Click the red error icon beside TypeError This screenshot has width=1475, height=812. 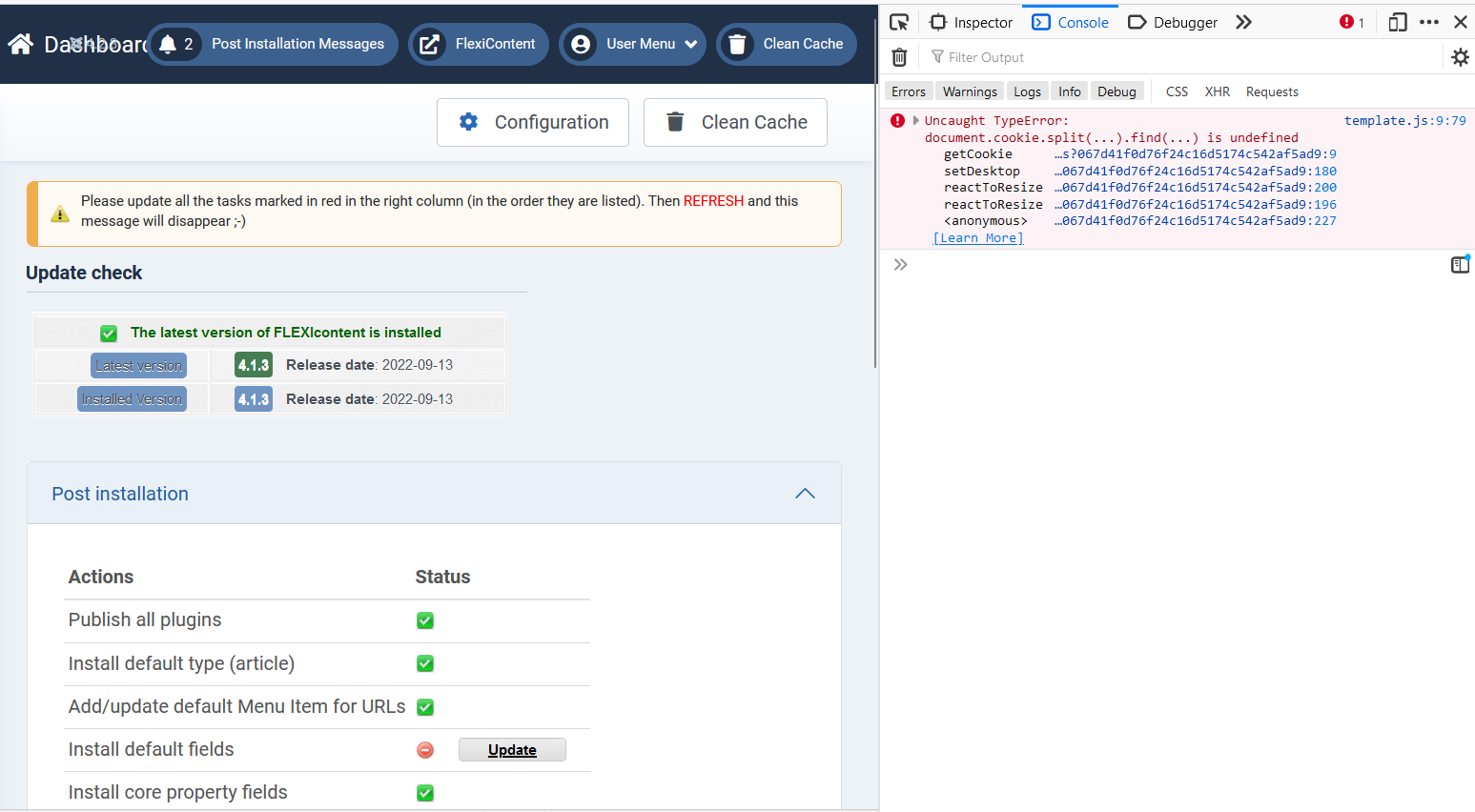[897, 120]
